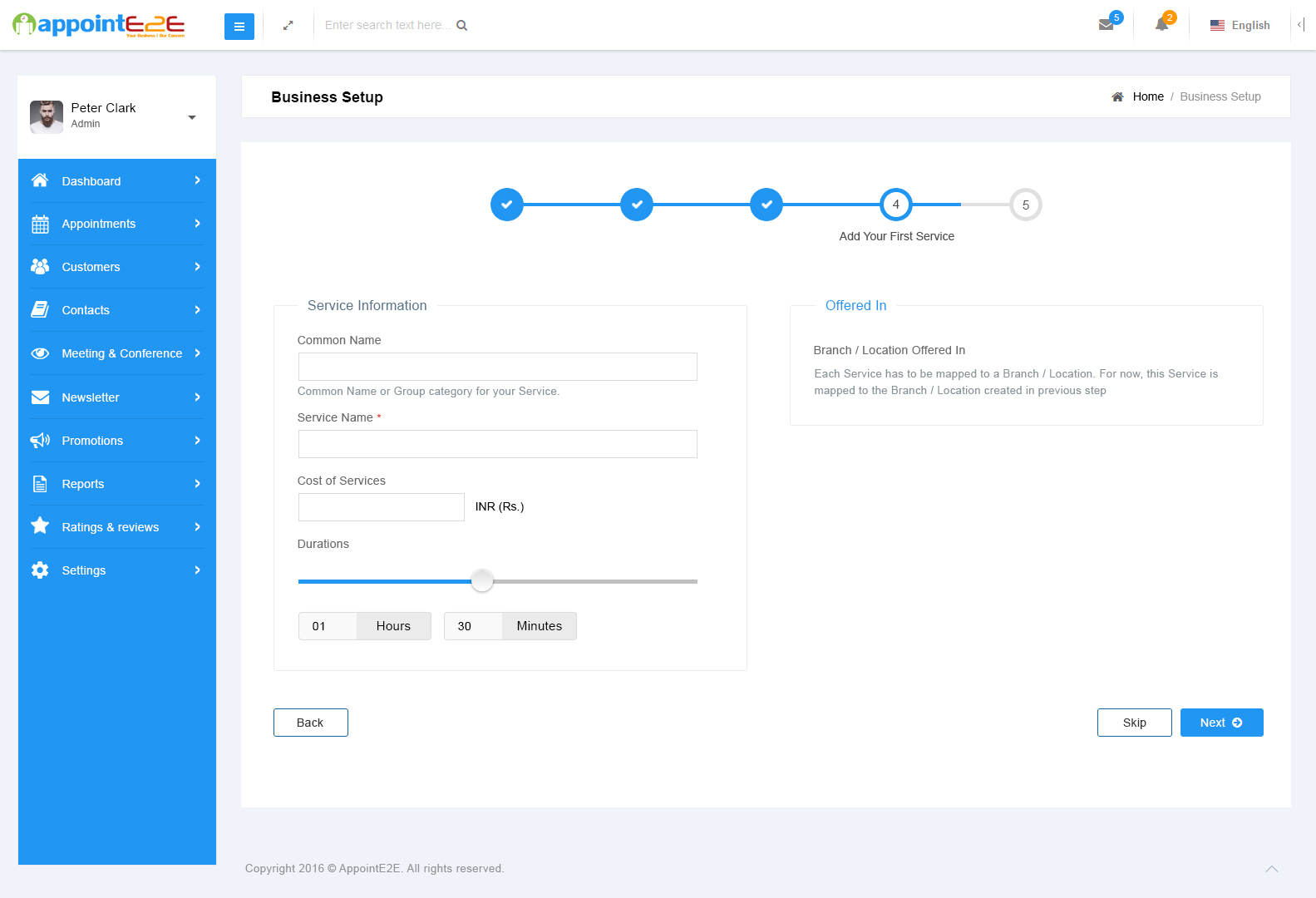The width and height of the screenshot is (1316, 898).
Task: Open the notifications bell icon
Action: click(1161, 25)
